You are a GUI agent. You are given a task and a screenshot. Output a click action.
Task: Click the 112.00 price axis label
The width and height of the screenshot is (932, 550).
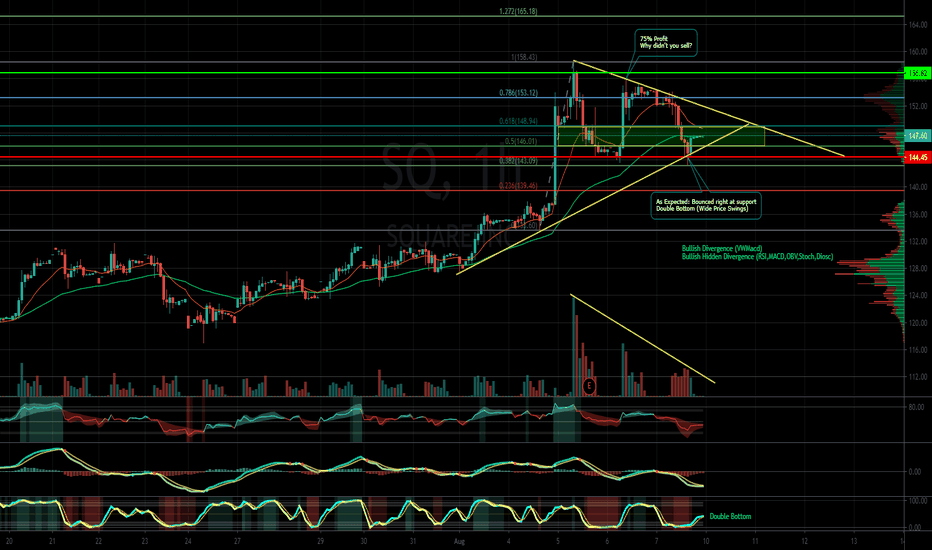tap(918, 377)
